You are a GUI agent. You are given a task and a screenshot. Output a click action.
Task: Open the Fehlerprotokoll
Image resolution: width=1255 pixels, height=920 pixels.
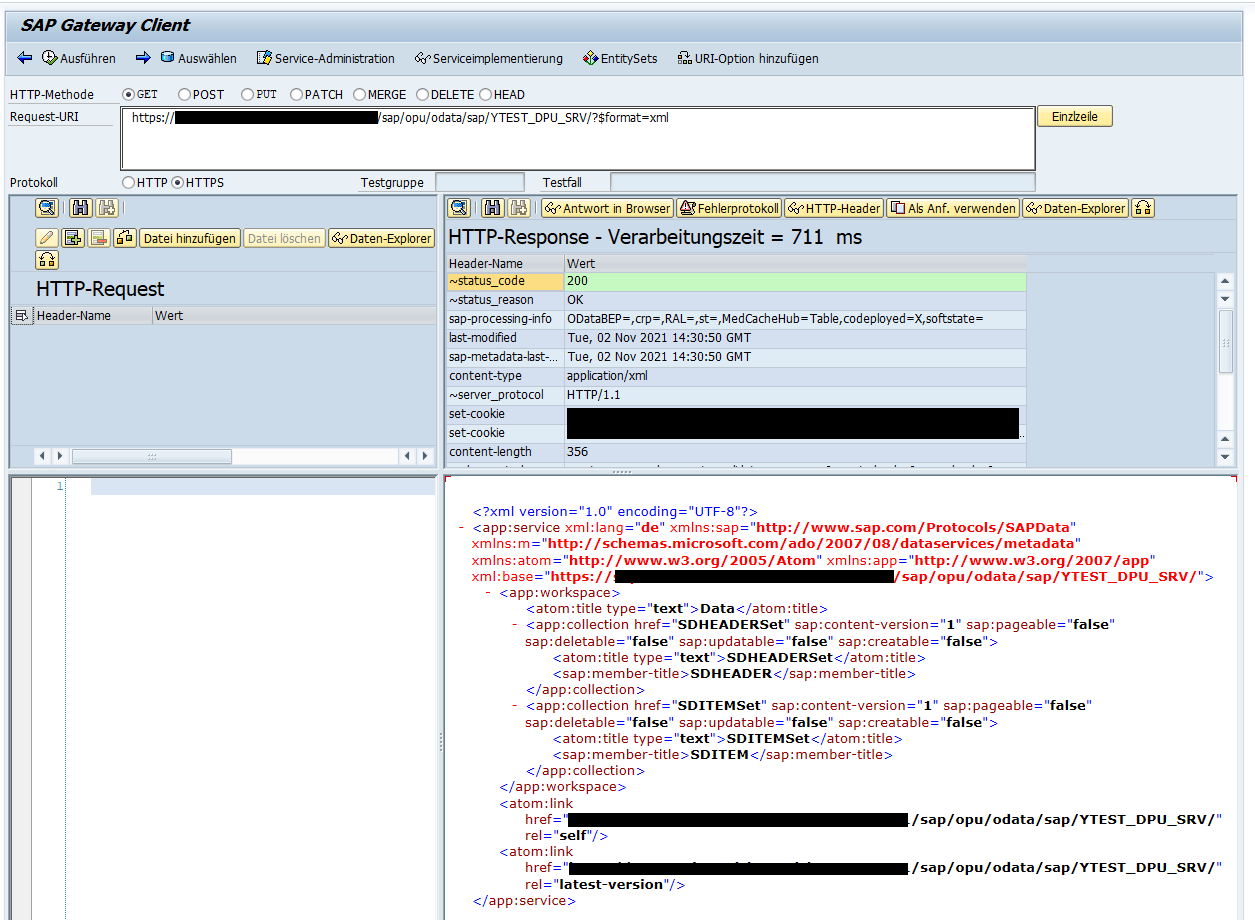coord(729,208)
